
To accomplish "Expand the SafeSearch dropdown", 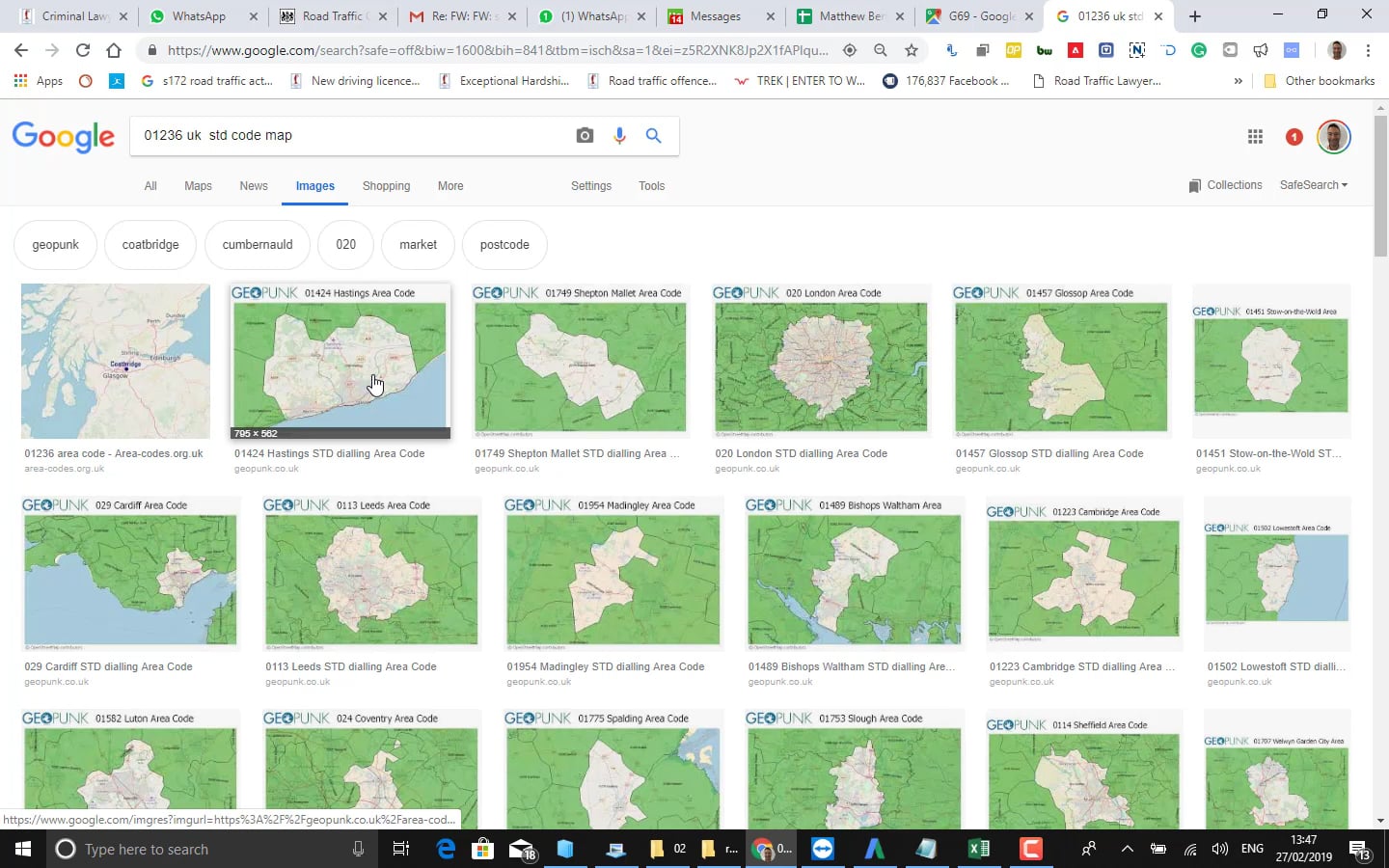I will (1314, 185).
